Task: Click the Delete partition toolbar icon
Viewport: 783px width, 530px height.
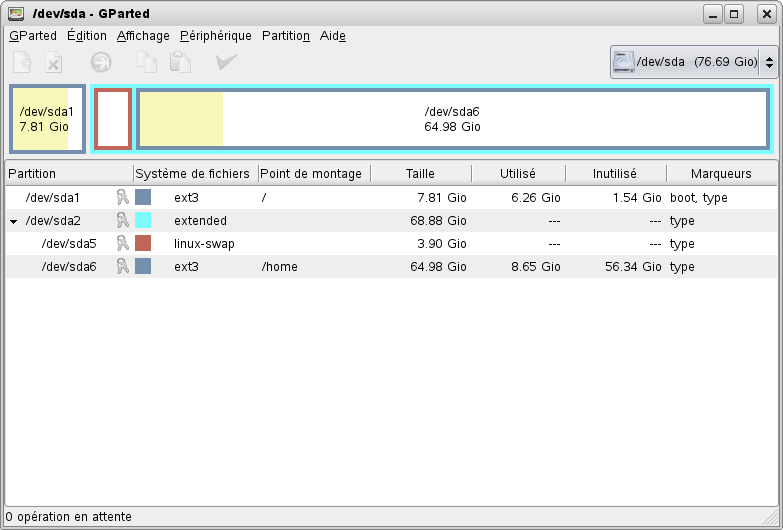Action: 53,62
